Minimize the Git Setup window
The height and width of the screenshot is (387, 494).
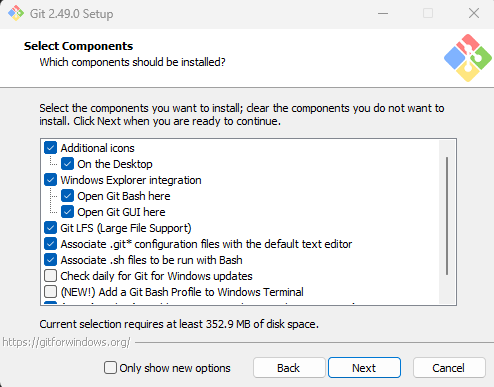pos(383,13)
